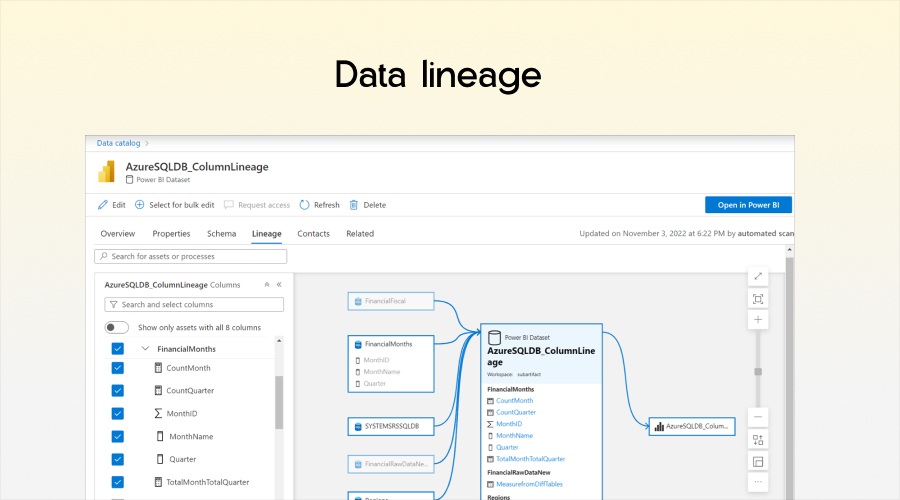Click the MeasurefromDiffTables link
This screenshot has width=900, height=500.
click(x=529, y=485)
